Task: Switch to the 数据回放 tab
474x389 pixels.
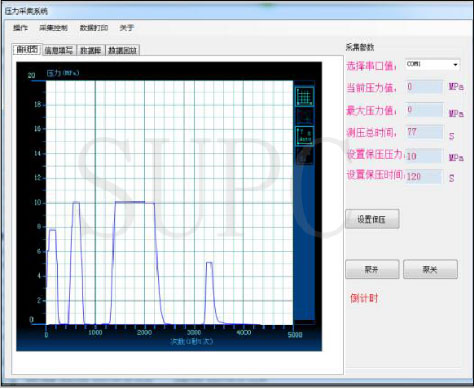Action: pyautogui.click(x=122, y=50)
